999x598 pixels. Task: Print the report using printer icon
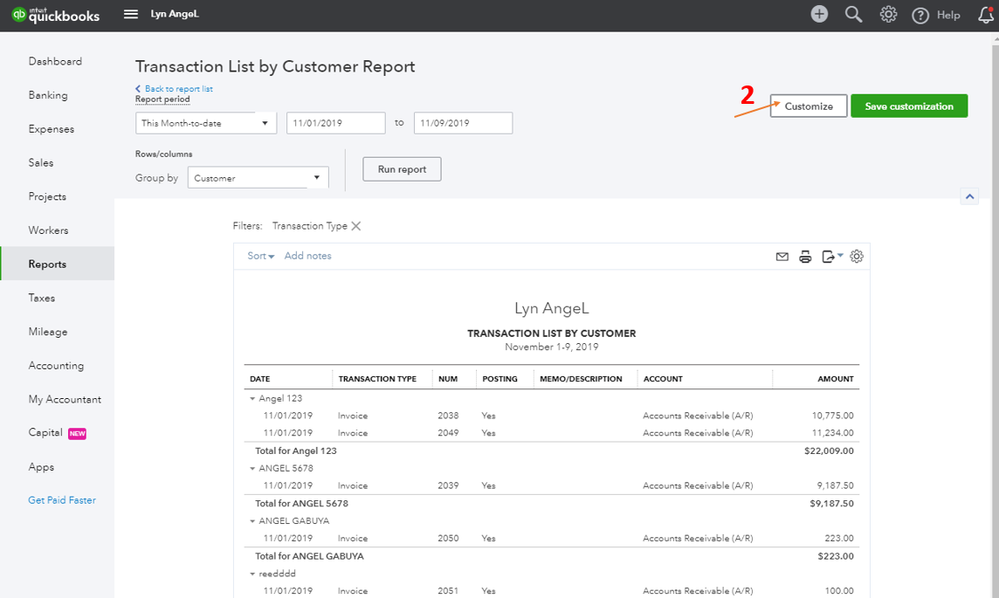tap(805, 257)
